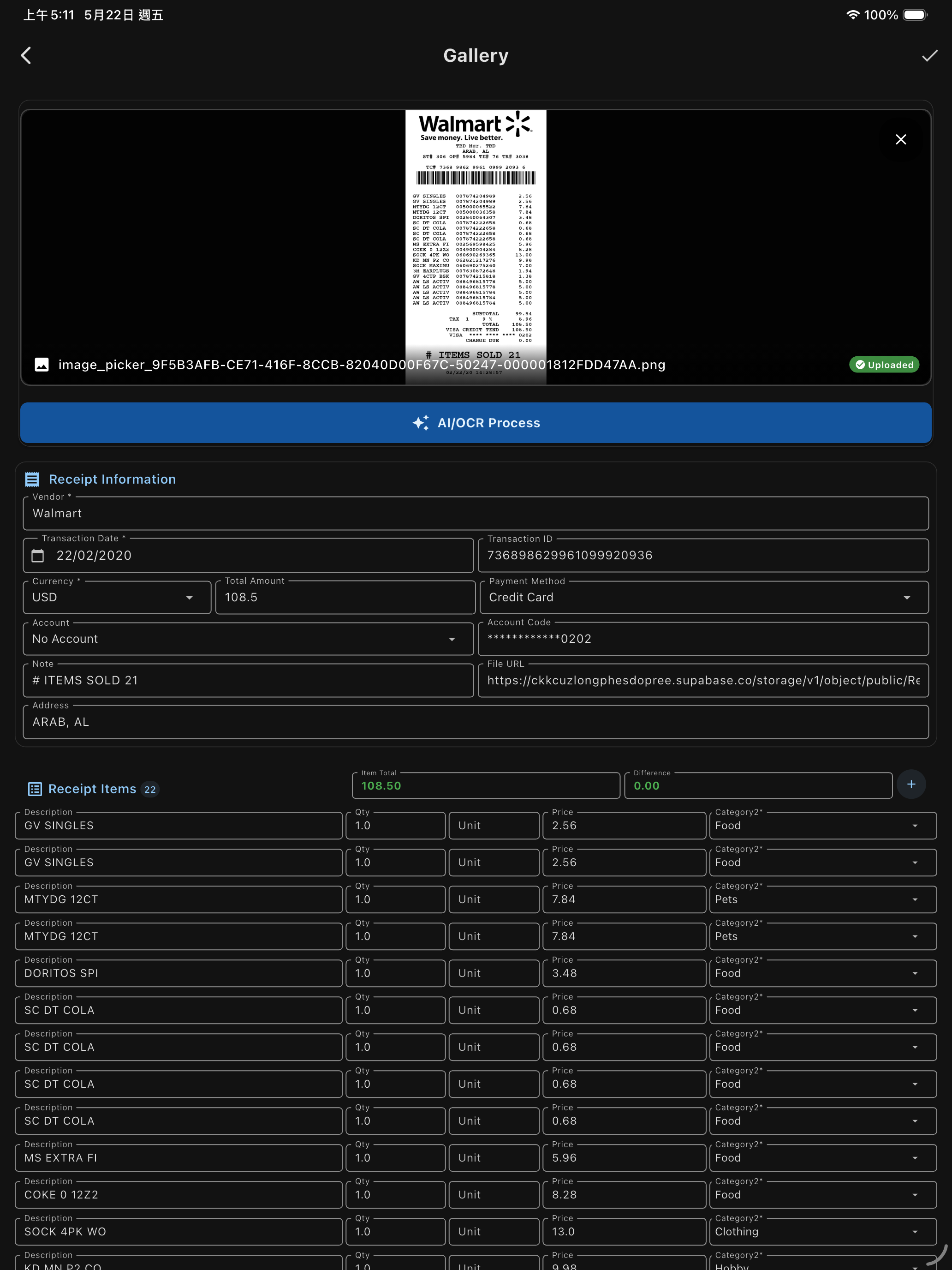
Task: Tap the back arrow in the Gallery header
Action: 26,56
